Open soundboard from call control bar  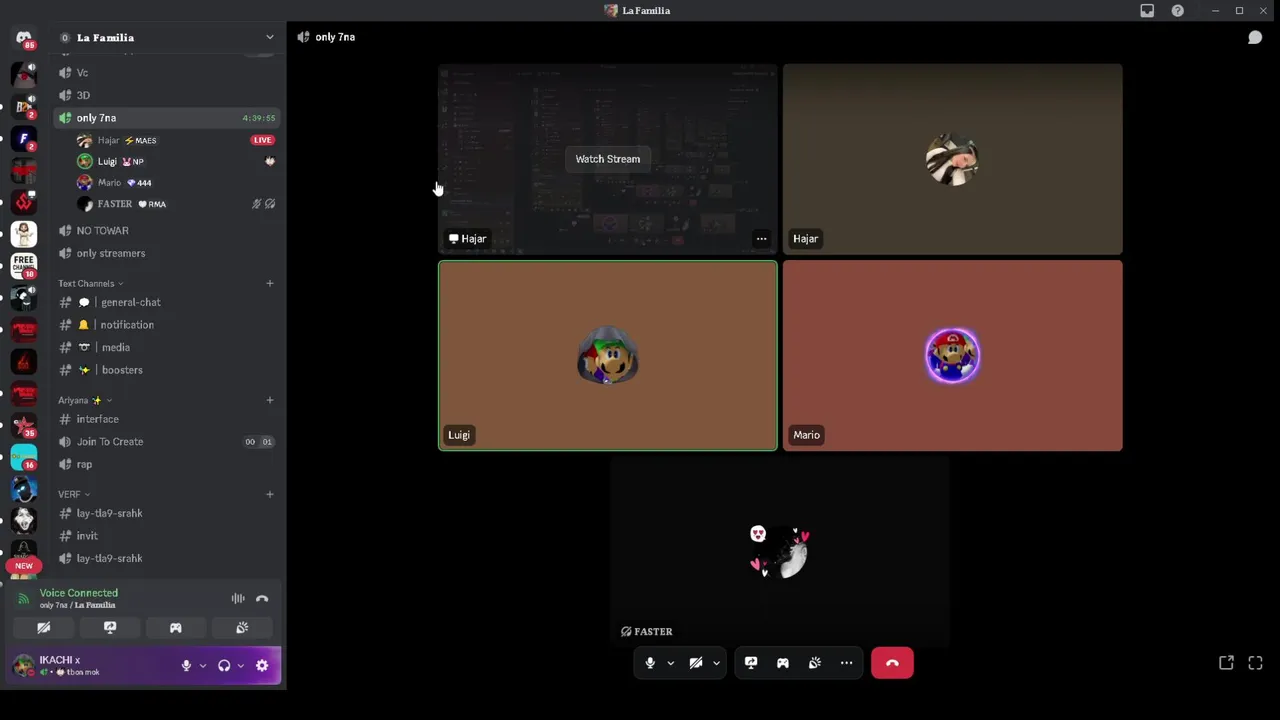tap(815, 663)
